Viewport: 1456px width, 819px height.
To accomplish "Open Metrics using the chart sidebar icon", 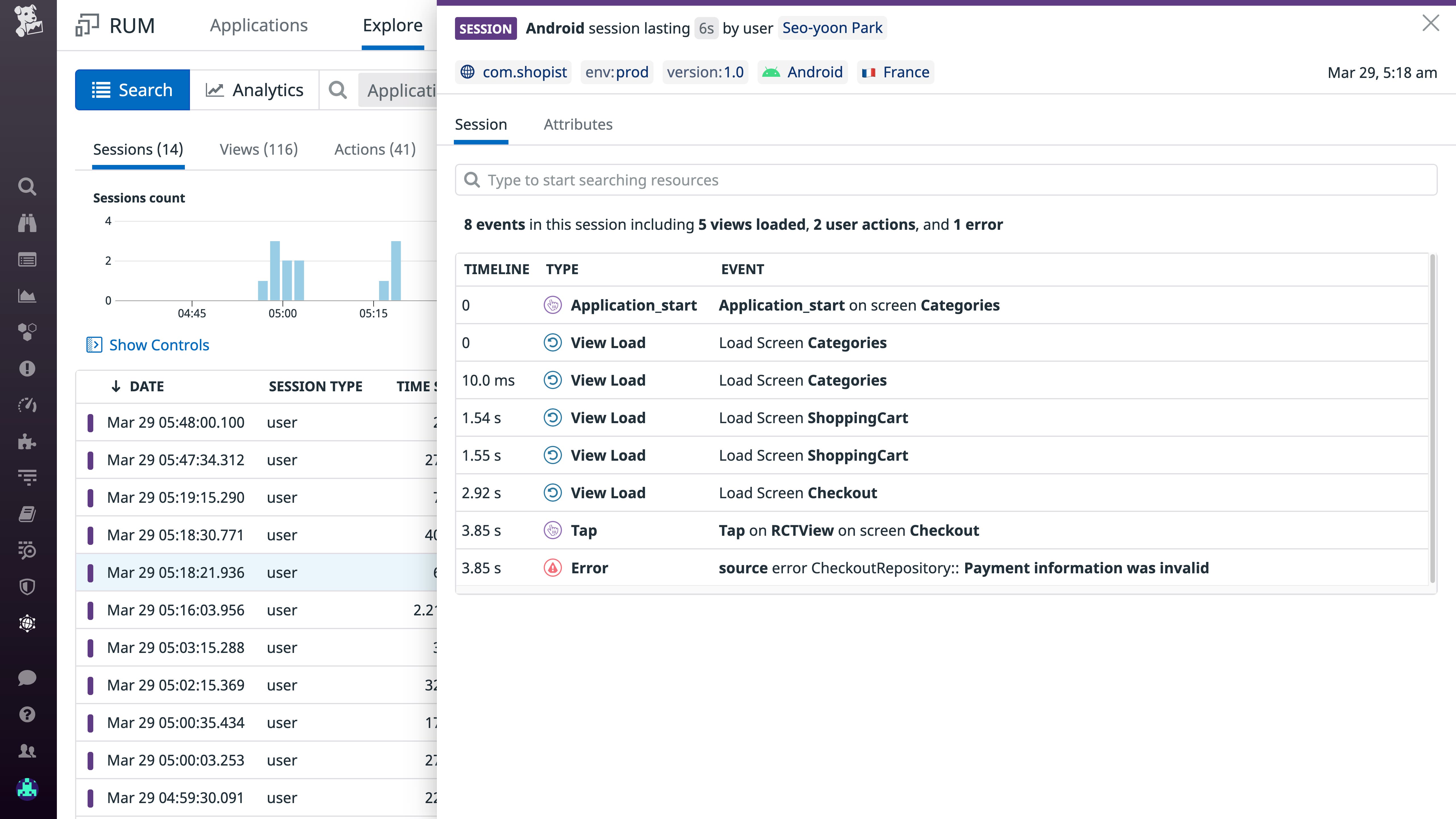I will (27, 296).
